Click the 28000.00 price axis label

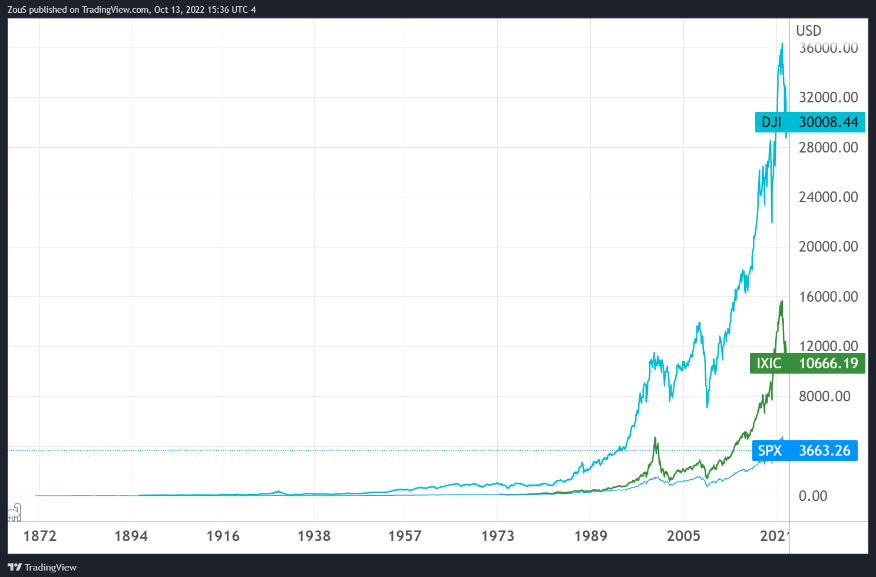(829, 147)
